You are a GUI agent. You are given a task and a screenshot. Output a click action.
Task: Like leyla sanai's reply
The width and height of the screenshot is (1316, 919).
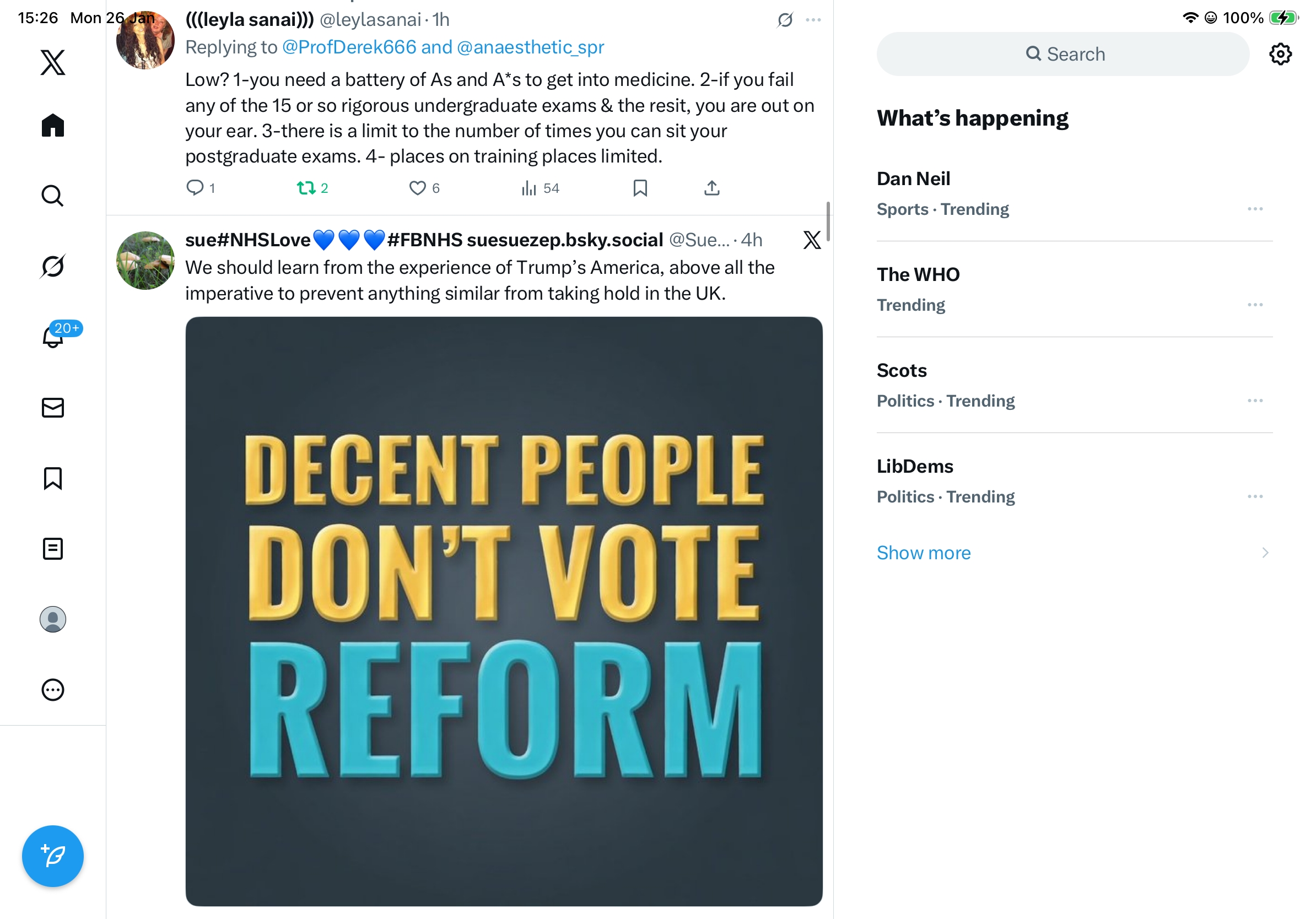click(417, 188)
